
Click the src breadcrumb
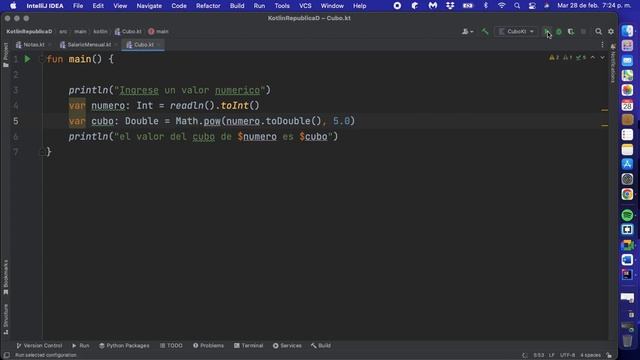[63, 31]
